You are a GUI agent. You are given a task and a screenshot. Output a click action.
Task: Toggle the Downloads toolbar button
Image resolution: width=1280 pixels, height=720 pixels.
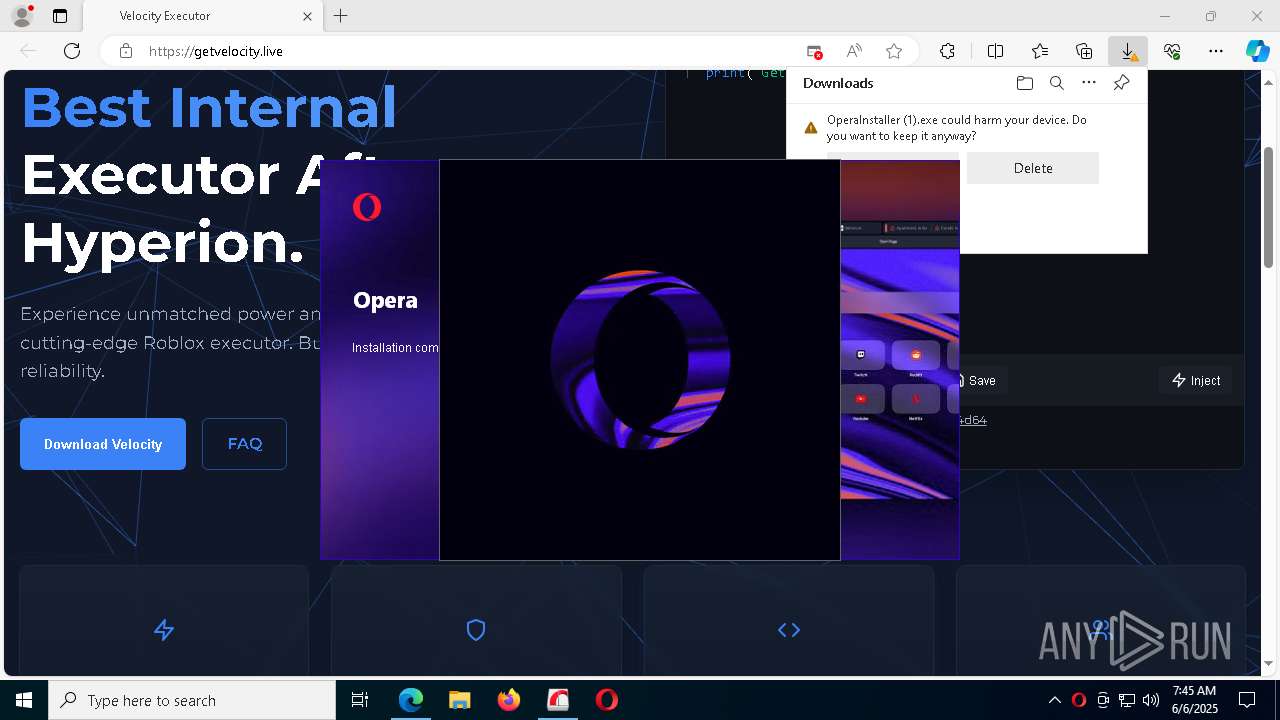pos(1128,51)
